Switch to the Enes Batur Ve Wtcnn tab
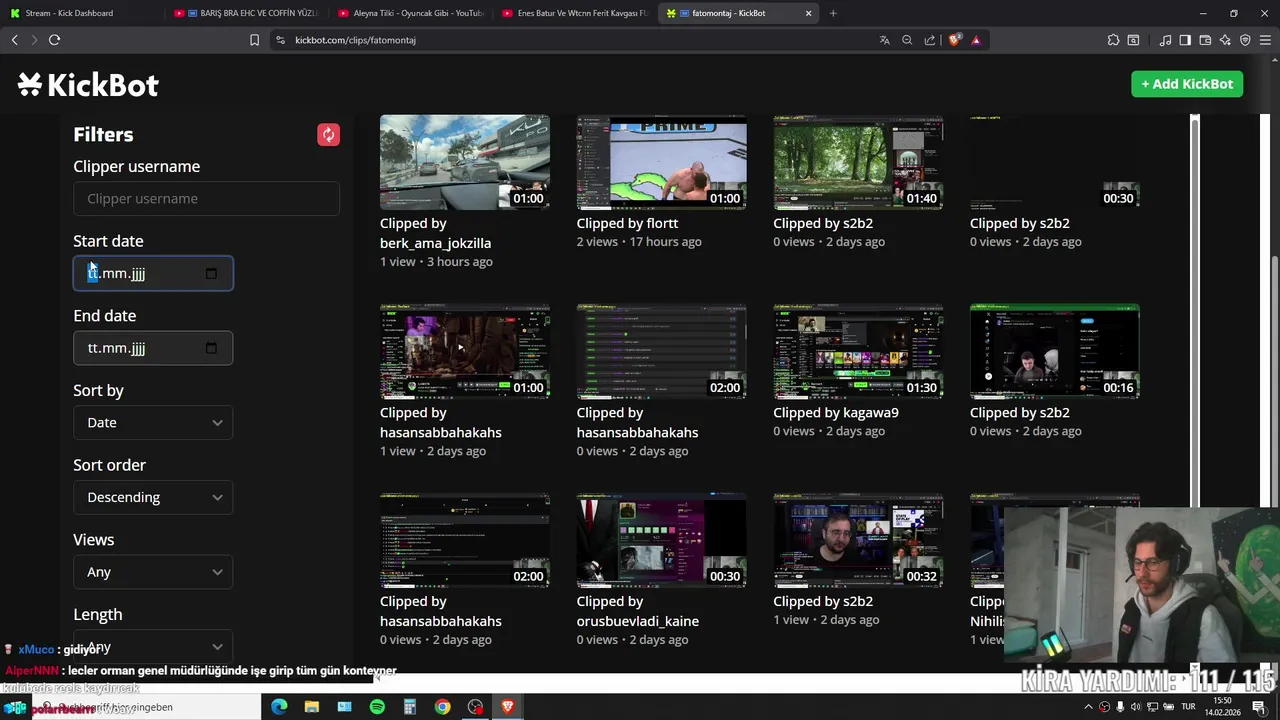The height and width of the screenshot is (720, 1280). coord(575,13)
